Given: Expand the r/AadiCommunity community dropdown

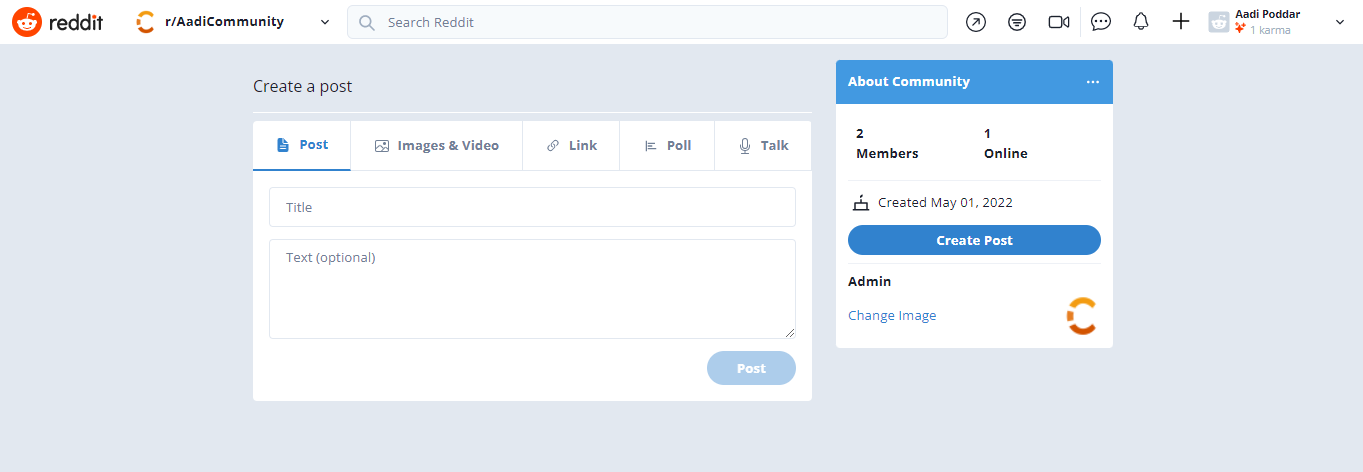Looking at the screenshot, I should pyautogui.click(x=325, y=22).
